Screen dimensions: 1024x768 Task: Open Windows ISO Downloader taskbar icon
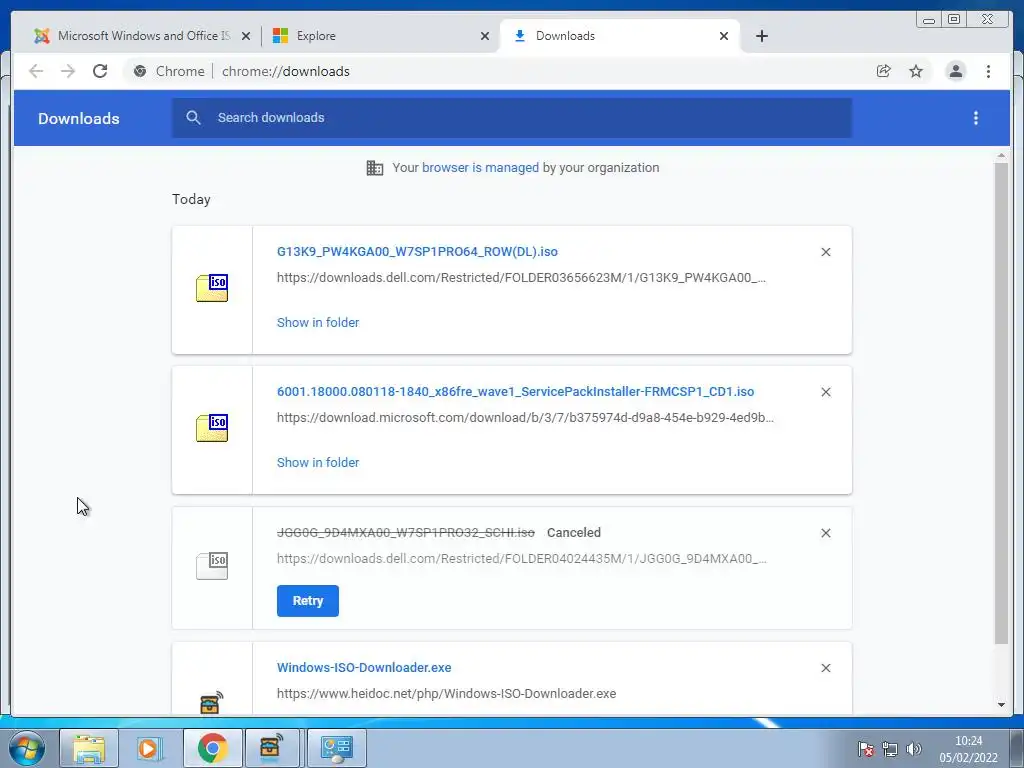pyautogui.click(x=271, y=748)
